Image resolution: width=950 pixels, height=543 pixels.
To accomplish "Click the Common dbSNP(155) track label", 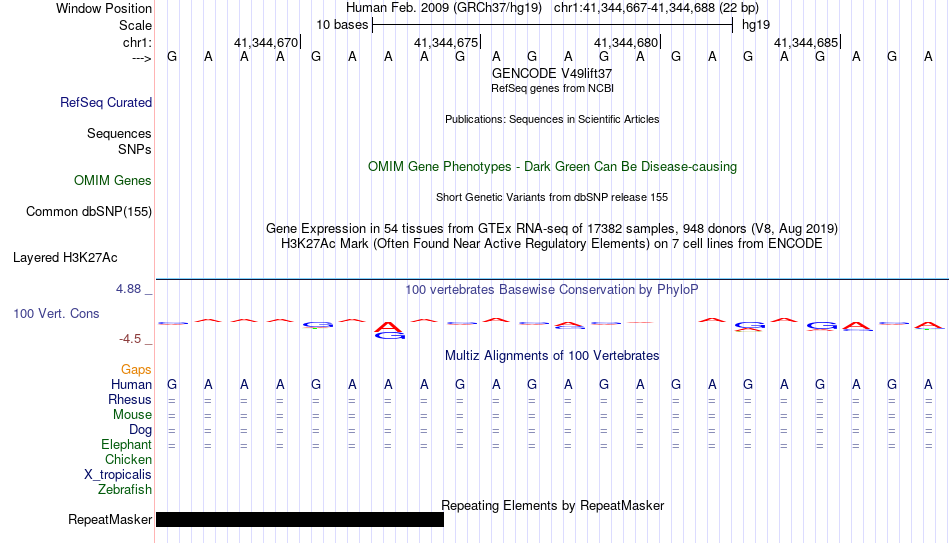I will coord(89,212).
